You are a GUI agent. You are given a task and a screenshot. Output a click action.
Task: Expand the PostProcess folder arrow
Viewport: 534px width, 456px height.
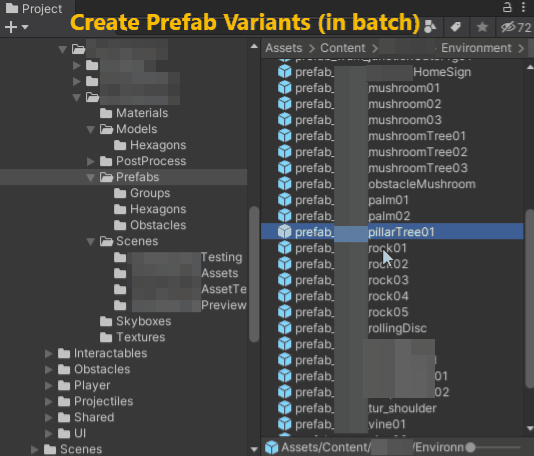point(91,161)
